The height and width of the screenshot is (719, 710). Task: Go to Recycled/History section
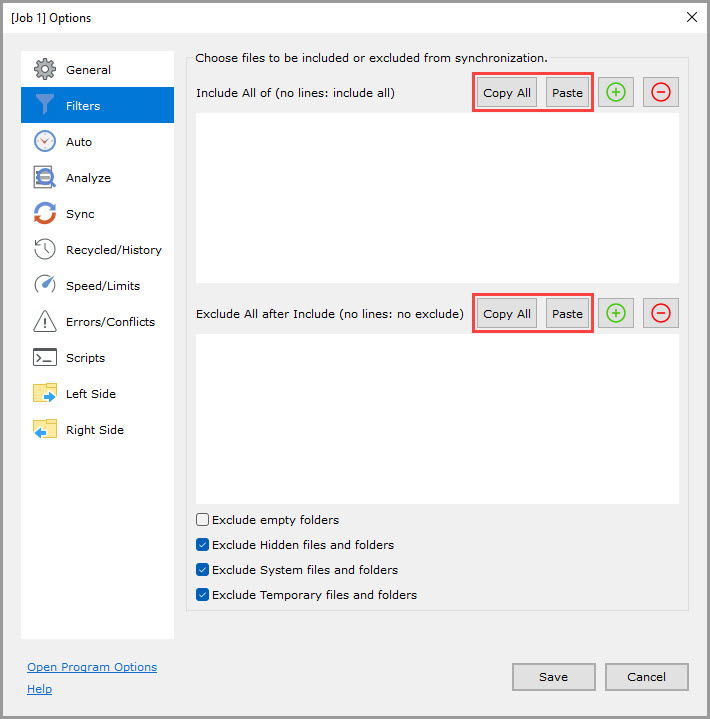[x=113, y=250]
